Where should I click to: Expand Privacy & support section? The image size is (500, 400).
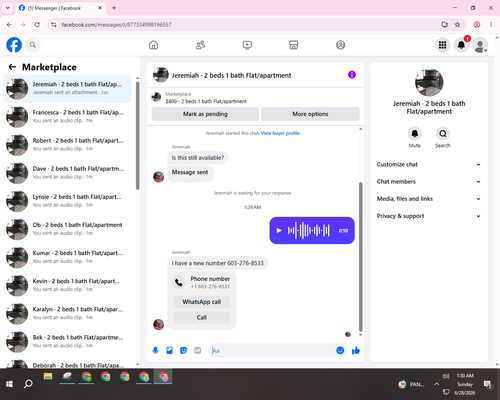[x=429, y=216]
